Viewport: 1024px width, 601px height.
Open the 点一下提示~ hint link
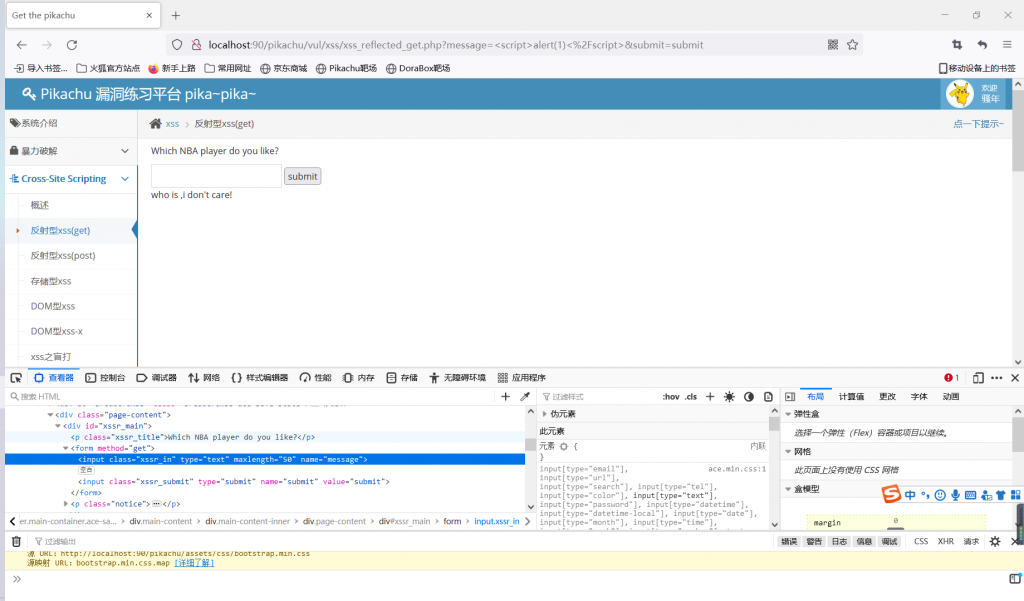[978, 124]
